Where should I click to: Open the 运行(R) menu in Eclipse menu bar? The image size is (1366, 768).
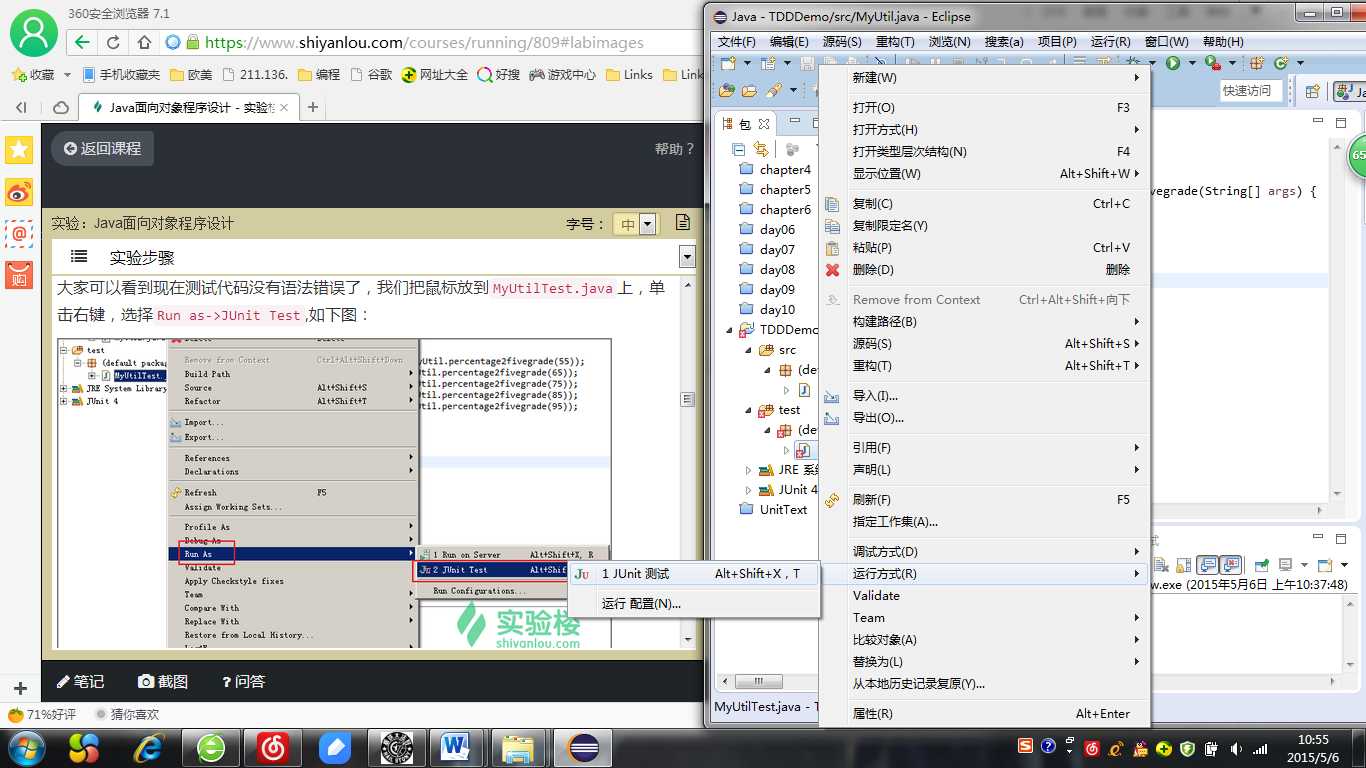click(1110, 42)
